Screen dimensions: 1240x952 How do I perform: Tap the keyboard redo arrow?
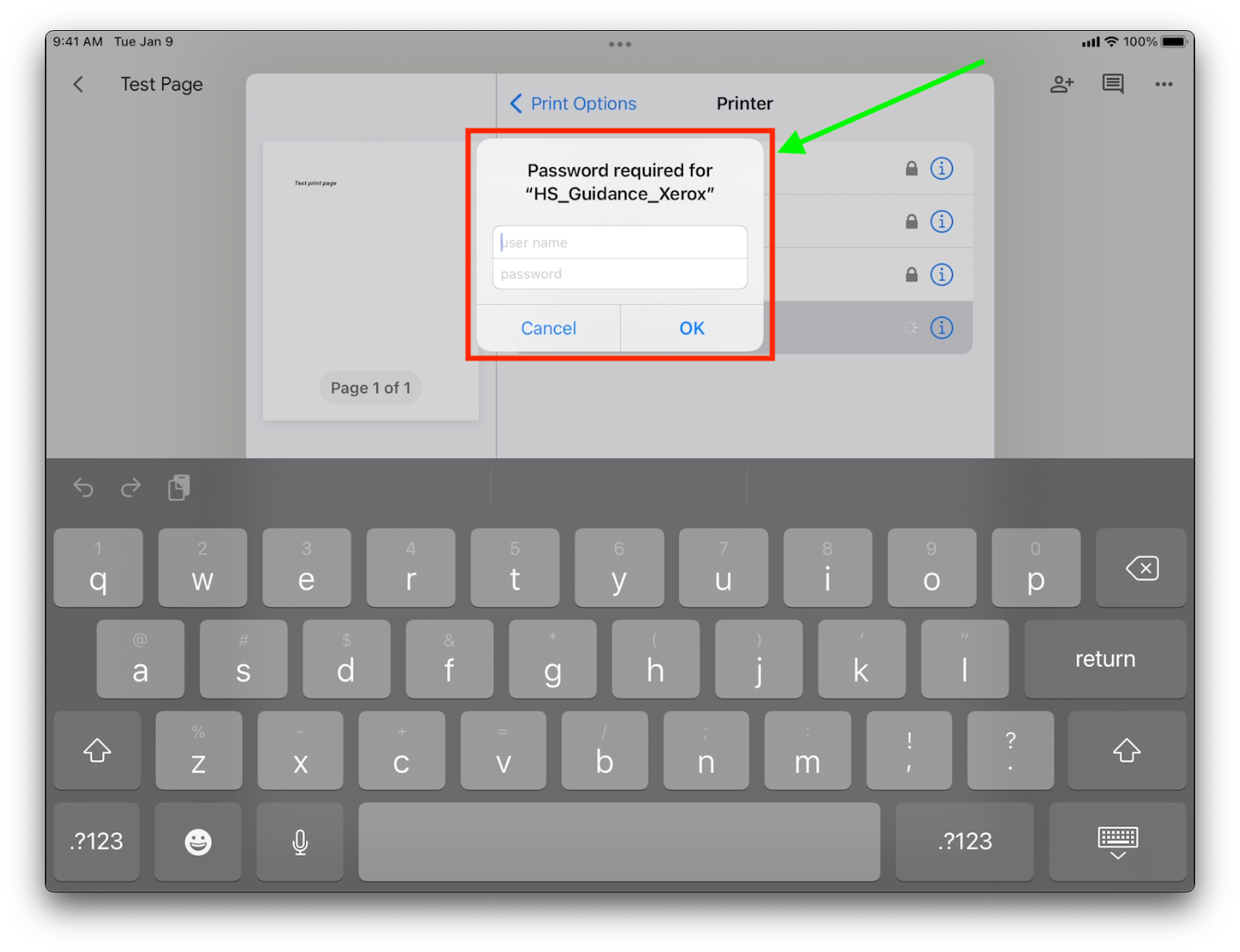[x=131, y=488]
